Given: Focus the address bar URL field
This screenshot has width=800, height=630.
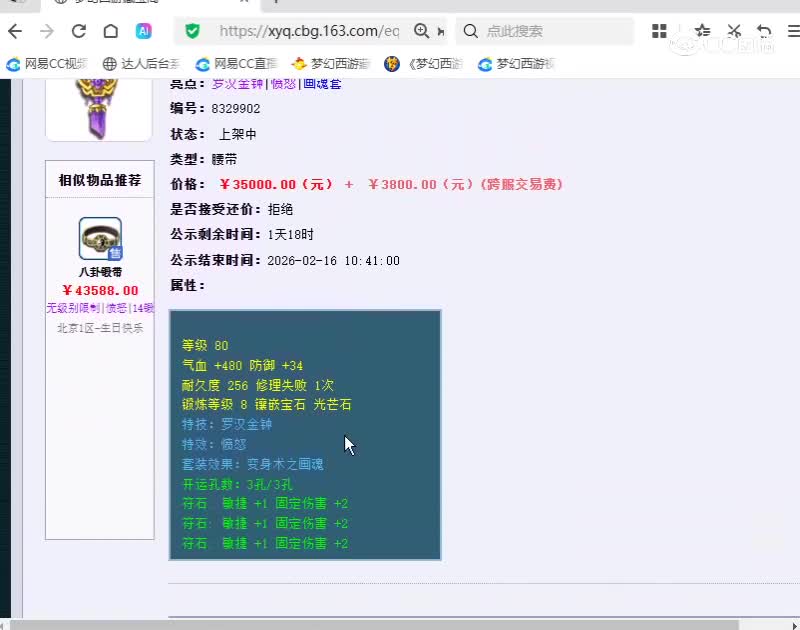Looking at the screenshot, I should (309, 32).
